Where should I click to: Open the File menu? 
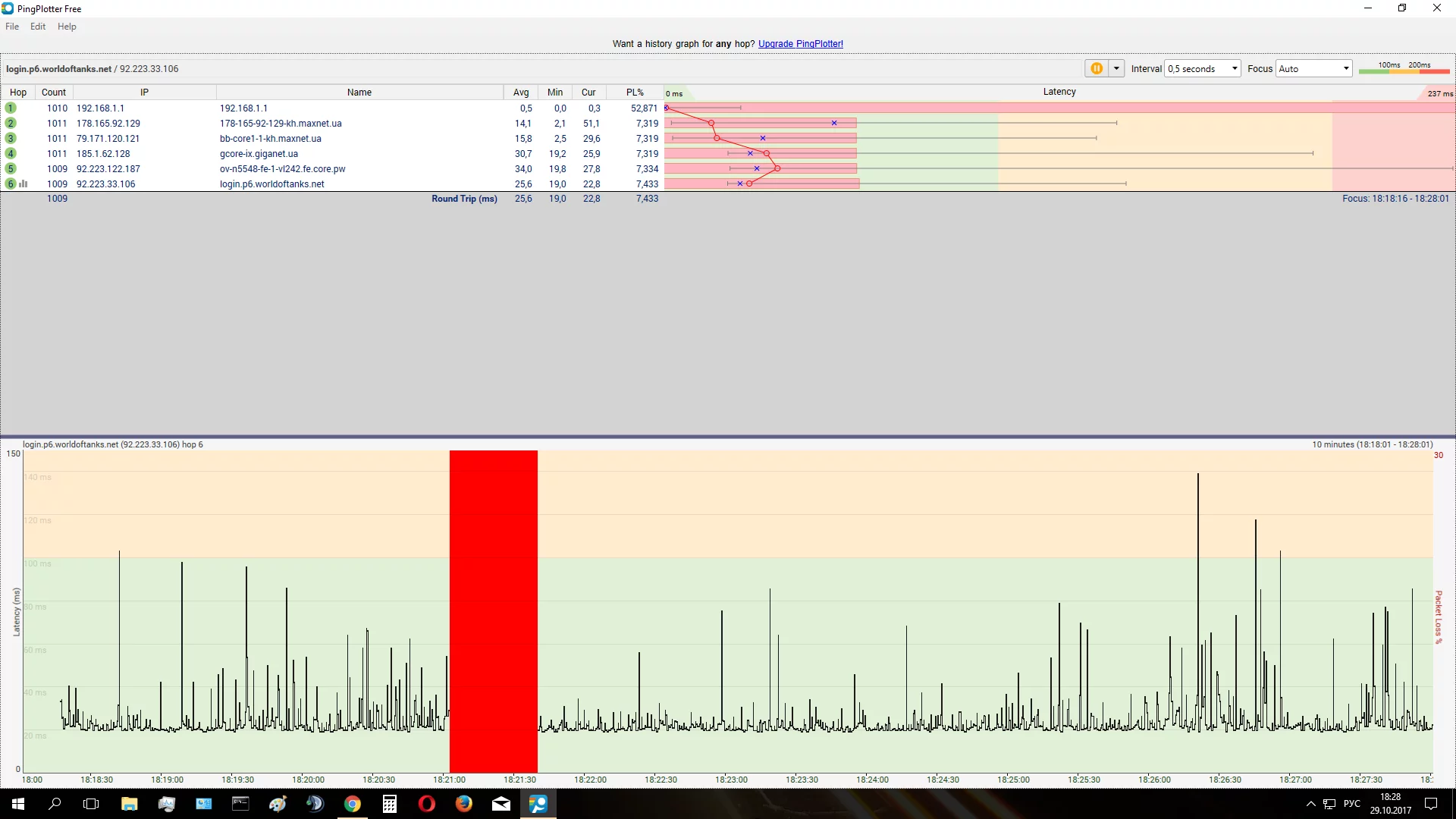coord(12,27)
